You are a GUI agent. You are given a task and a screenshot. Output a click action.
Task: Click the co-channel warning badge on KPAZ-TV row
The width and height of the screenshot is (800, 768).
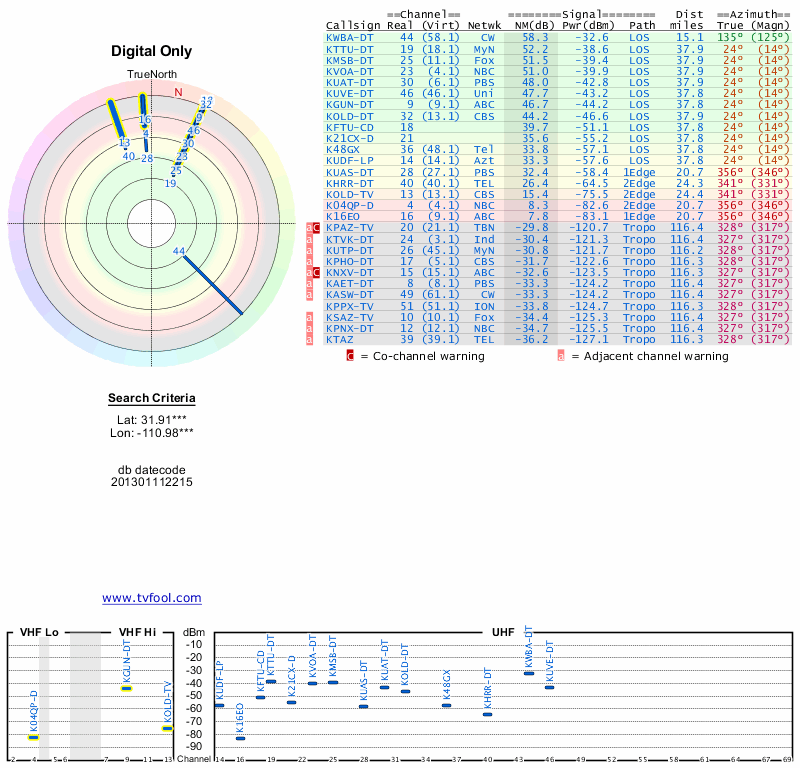316,228
